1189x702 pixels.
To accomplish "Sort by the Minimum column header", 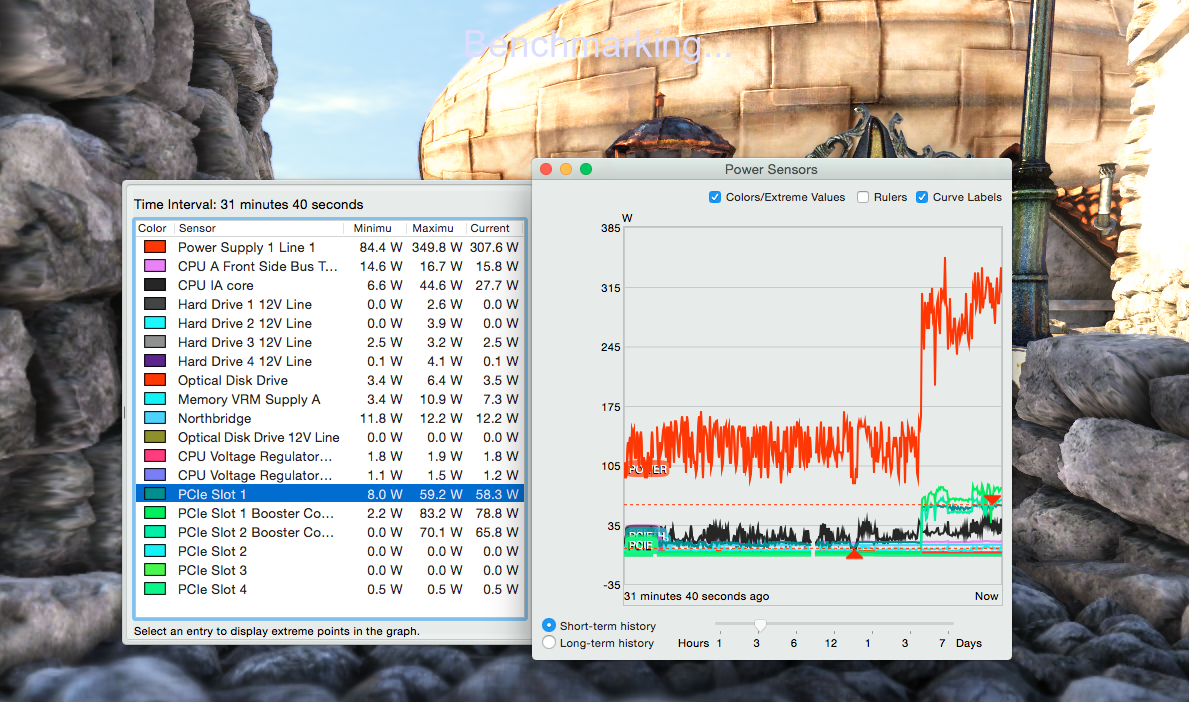I will pos(373,228).
